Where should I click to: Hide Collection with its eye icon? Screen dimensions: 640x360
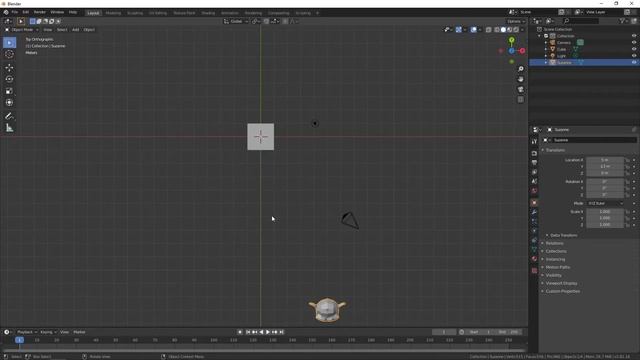(x=634, y=36)
